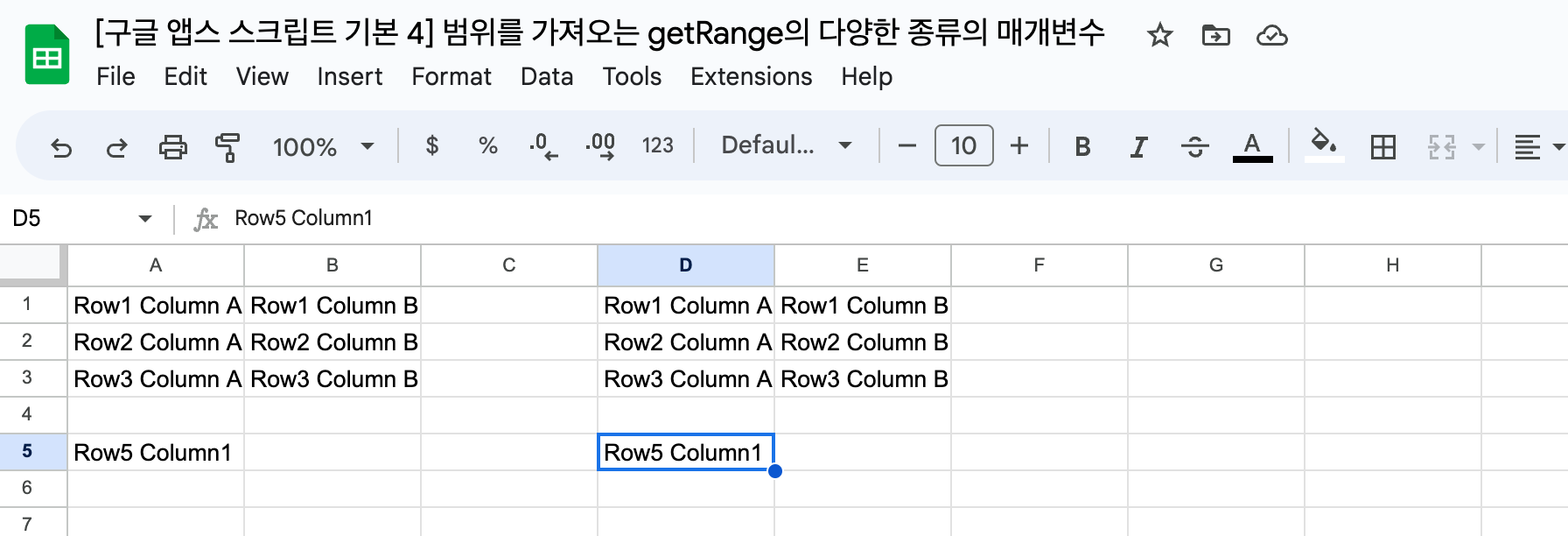Screen dimensions: 1568x536
Task: Open more number formats 123
Action: [657, 145]
